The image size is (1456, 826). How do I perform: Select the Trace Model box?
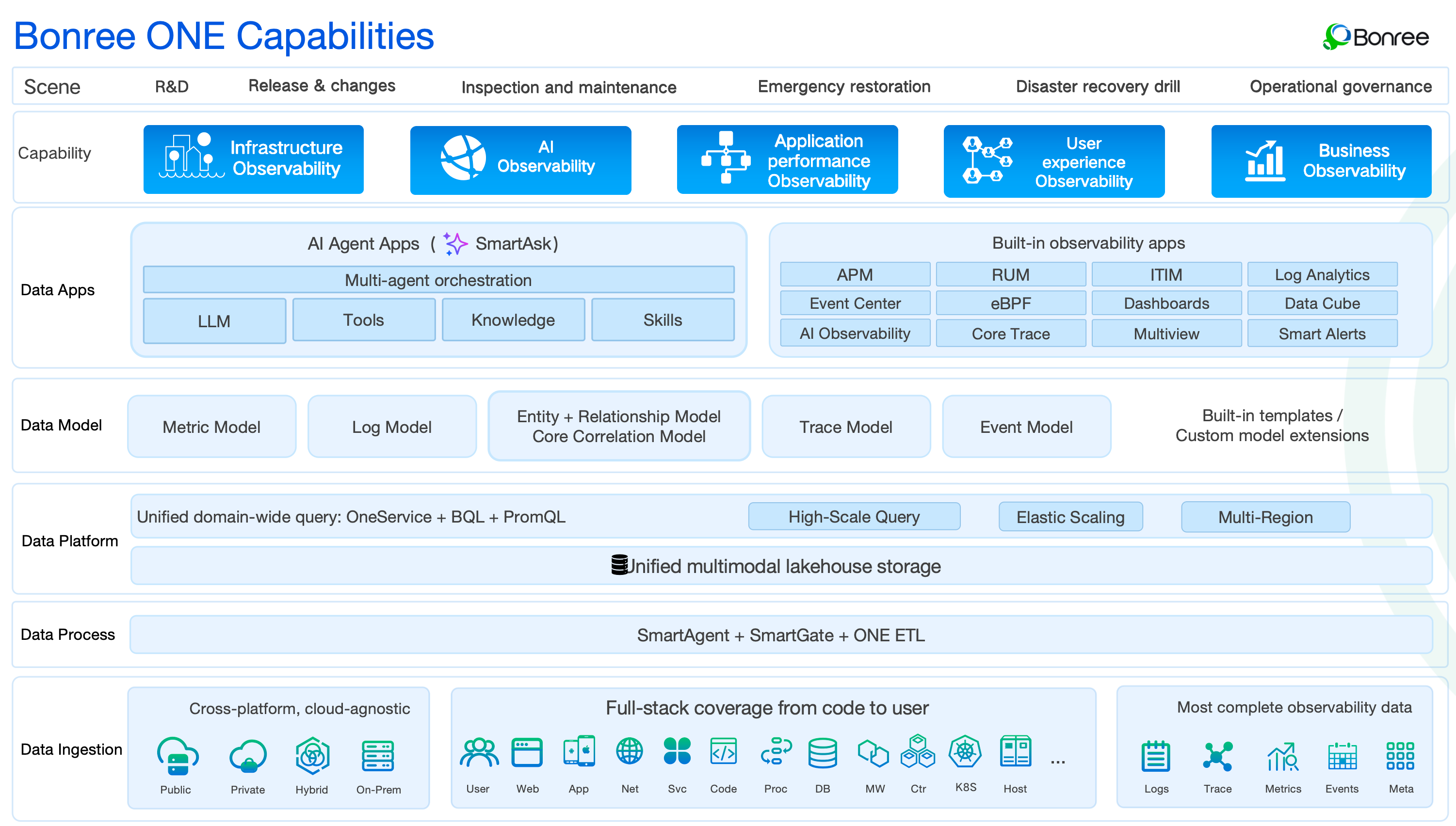[x=846, y=427]
